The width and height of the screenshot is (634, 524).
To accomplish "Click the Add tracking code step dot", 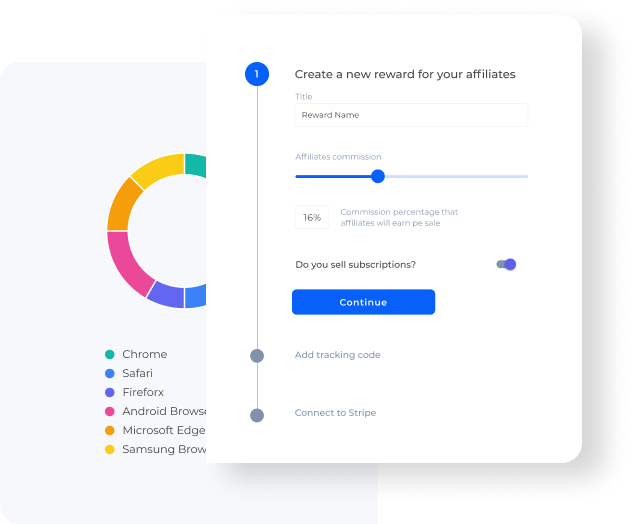I will tap(257, 355).
